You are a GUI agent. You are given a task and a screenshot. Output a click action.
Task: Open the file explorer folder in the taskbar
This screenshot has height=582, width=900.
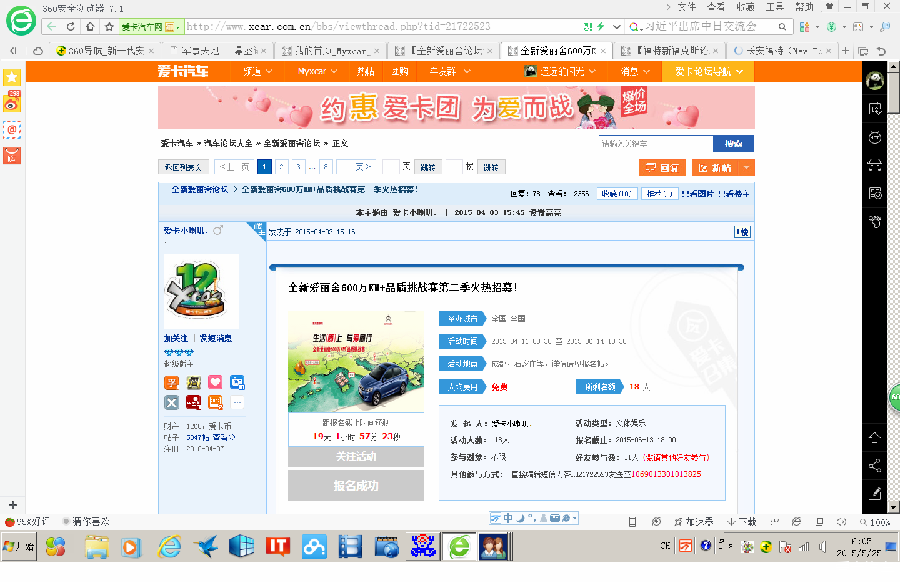[x=97, y=546]
